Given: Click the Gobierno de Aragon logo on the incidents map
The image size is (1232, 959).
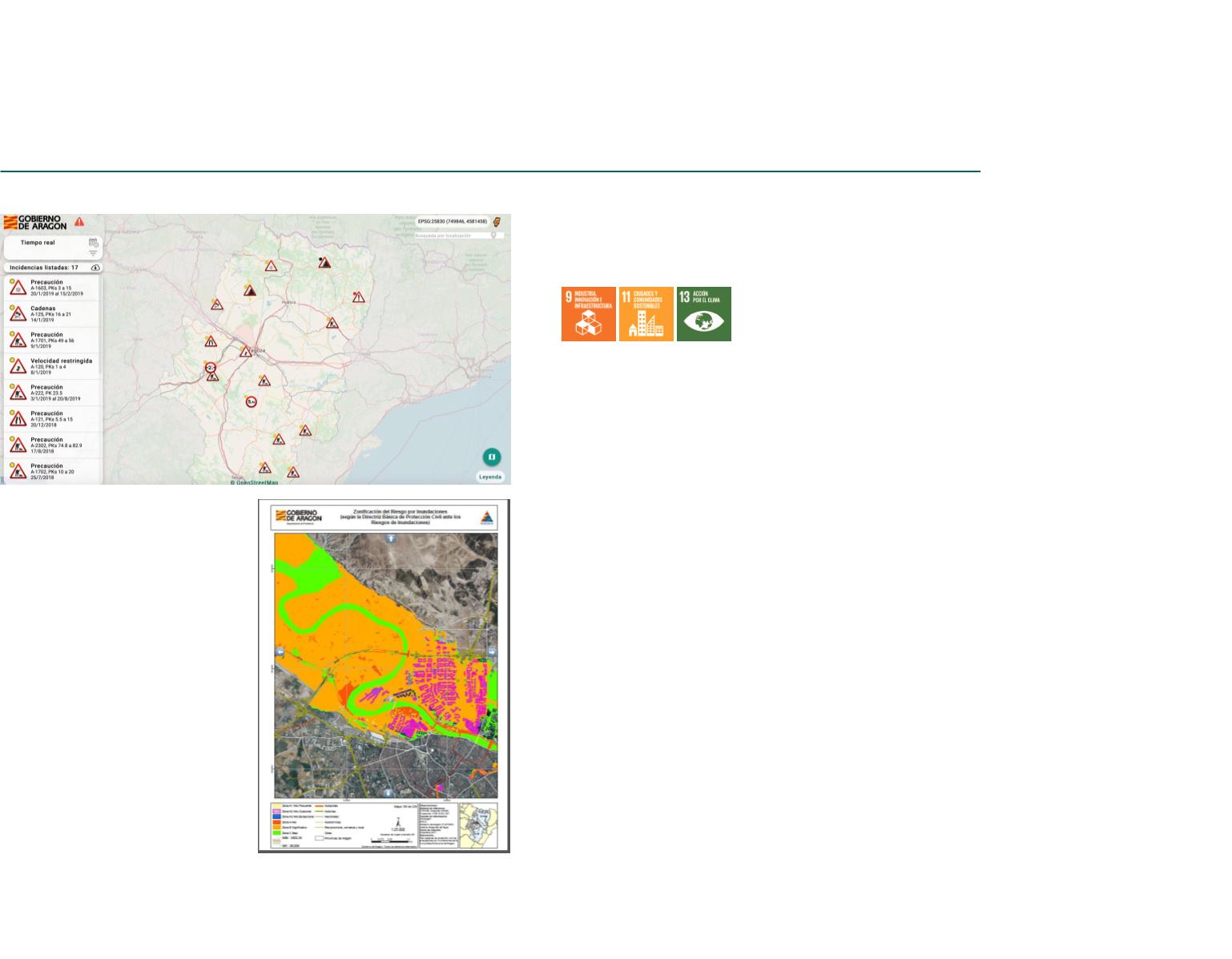Looking at the screenshot, I should point(35,222).
